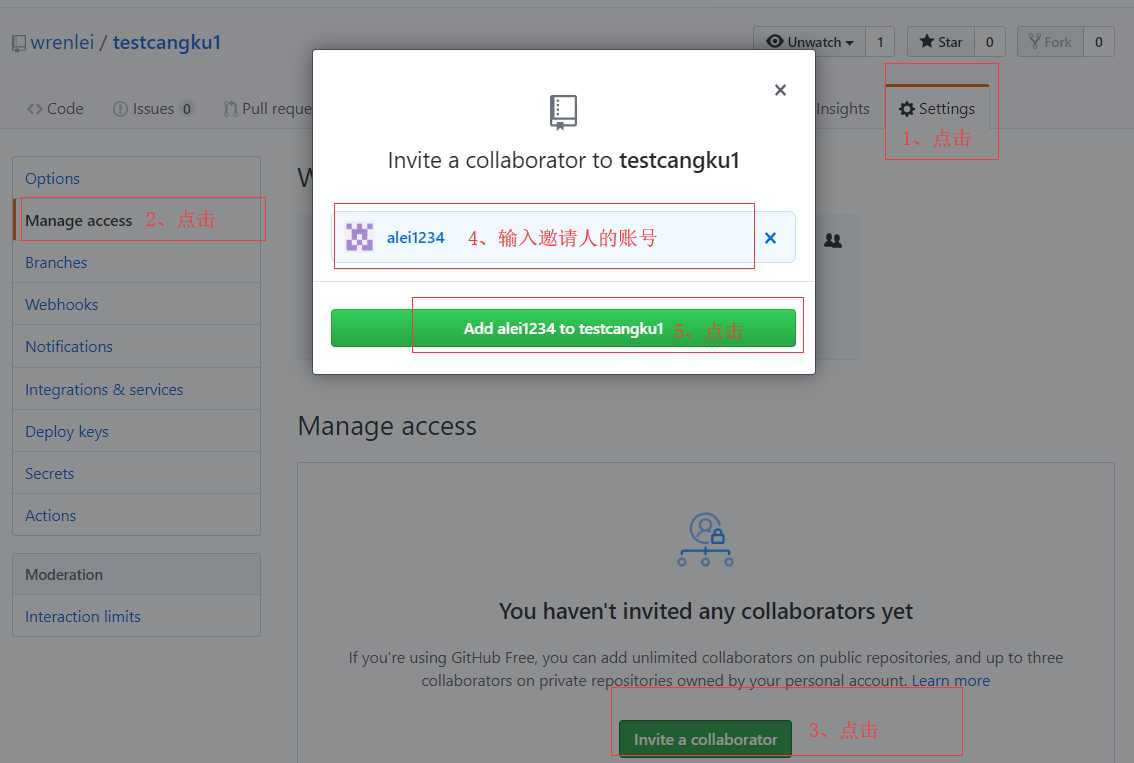Click the alei1234 username in invite field
1134x763 pixels.
[x=415, y=238]
